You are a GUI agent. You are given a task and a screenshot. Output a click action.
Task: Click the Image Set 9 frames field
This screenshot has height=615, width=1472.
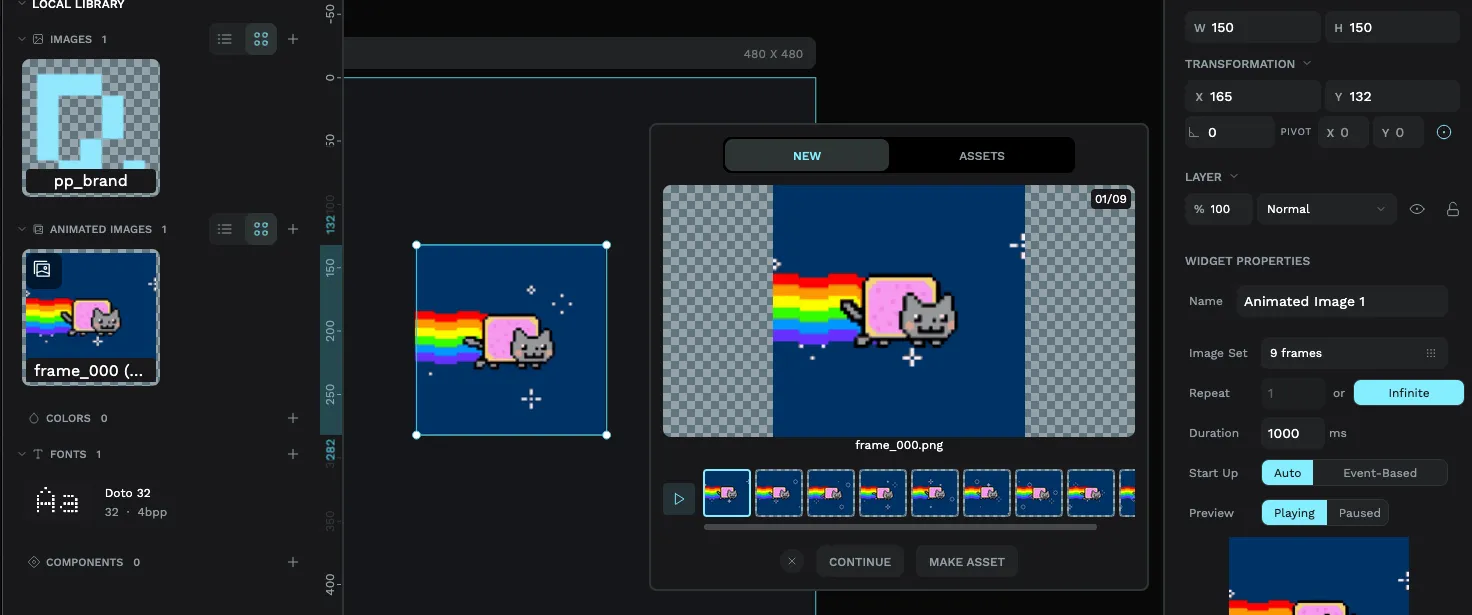tap(1354, 353)
